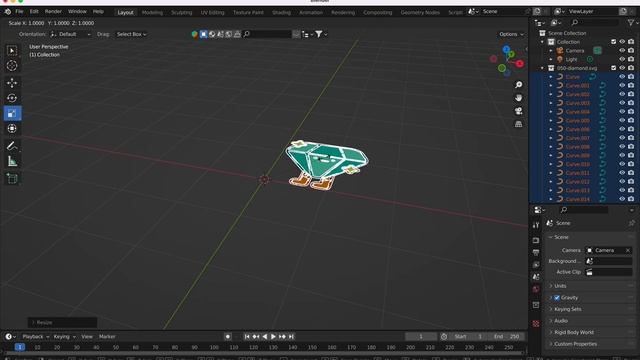Hide Camera using its eye icon

622,51
